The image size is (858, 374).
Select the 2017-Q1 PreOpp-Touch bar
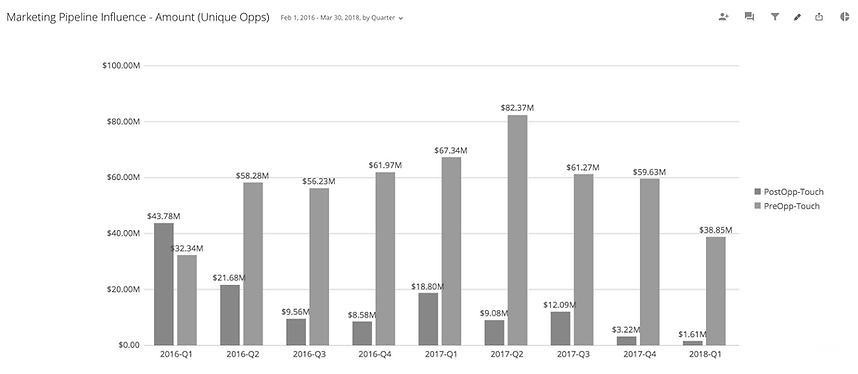click(451, 251)
